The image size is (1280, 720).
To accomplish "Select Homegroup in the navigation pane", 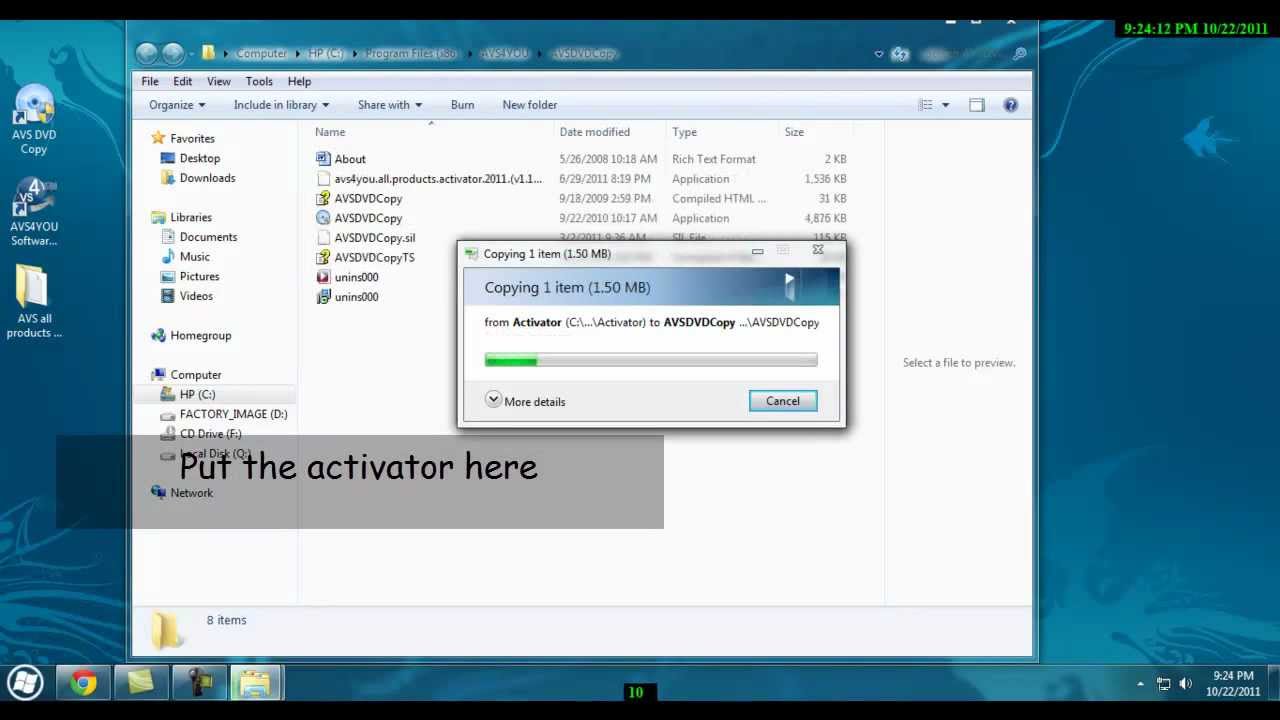I will tap(200, 336).
